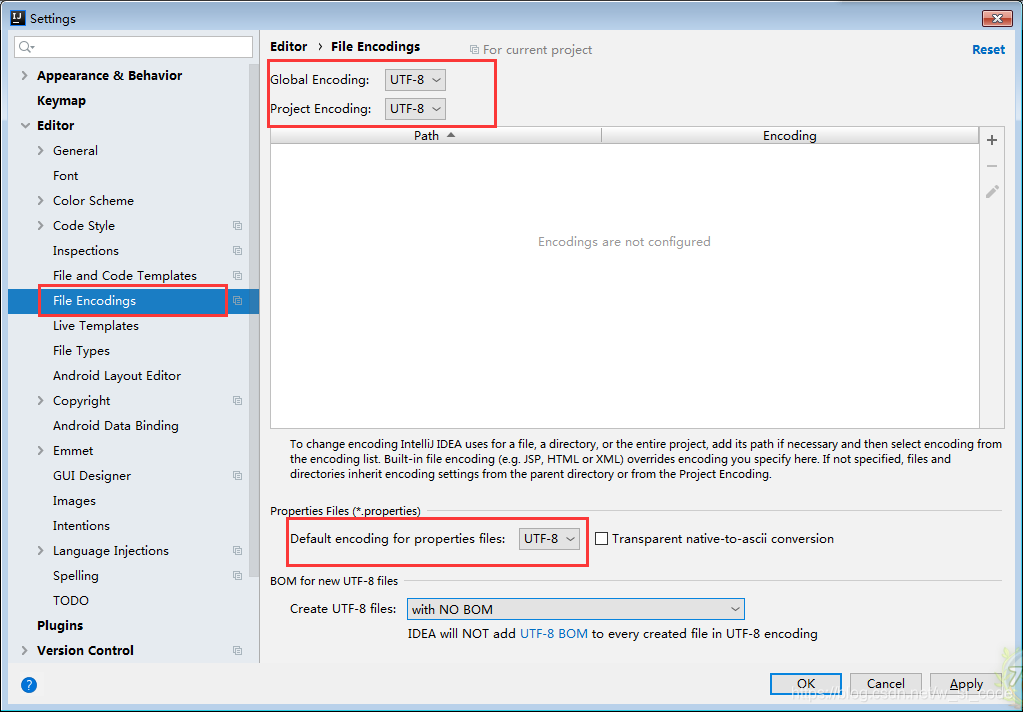Click the For current project indicator icon

point(474,50)
